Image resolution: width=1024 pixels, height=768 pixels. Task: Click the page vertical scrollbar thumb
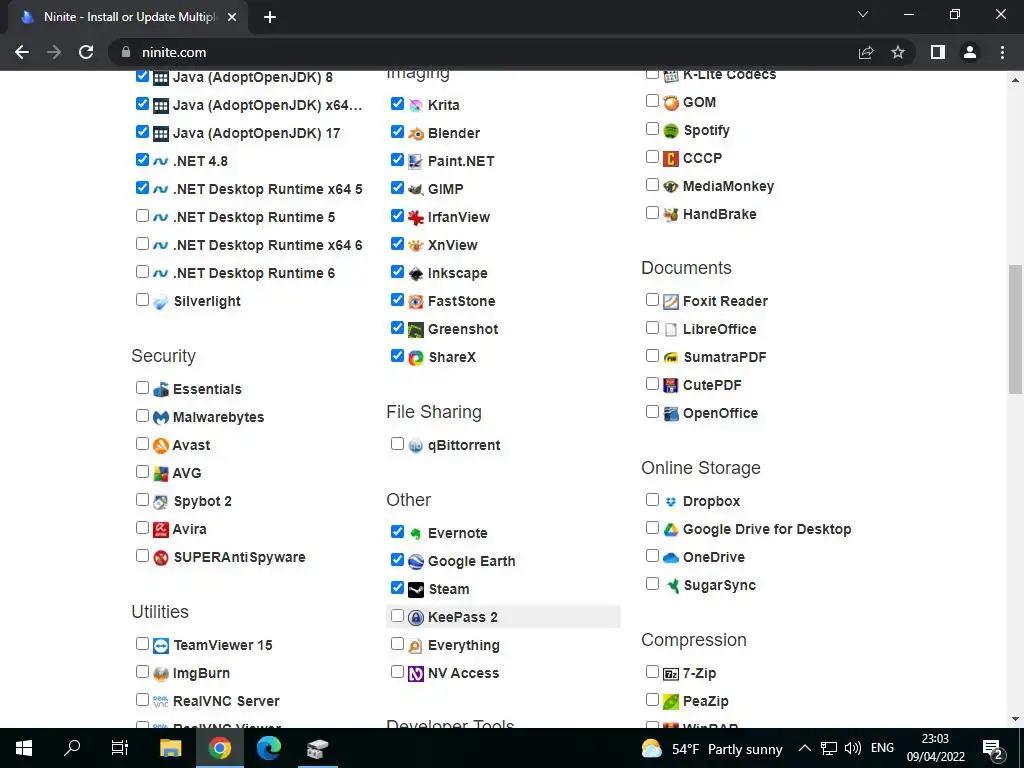tap(1015, 329)
